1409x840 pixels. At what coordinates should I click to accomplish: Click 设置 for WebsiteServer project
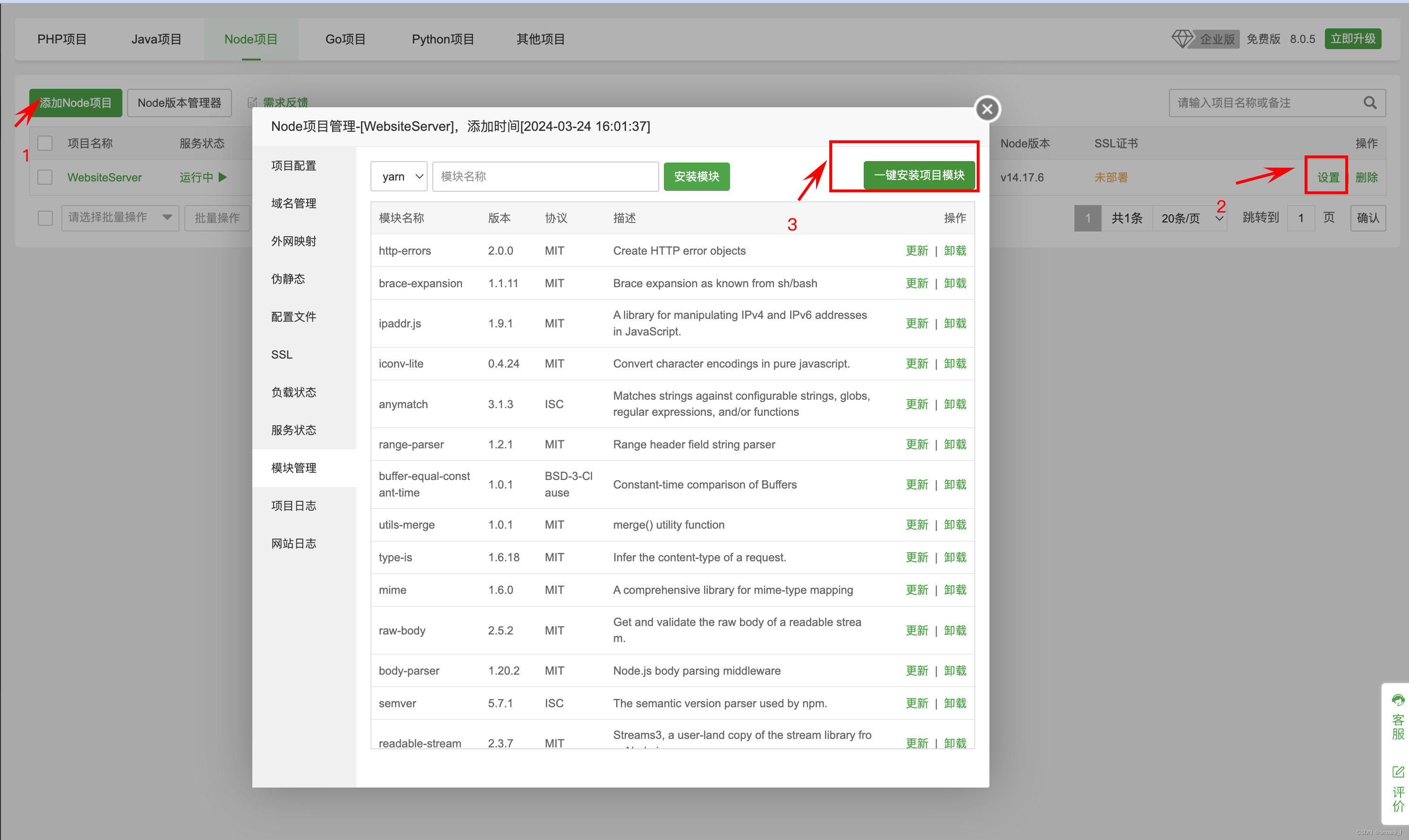point(1328,177)
